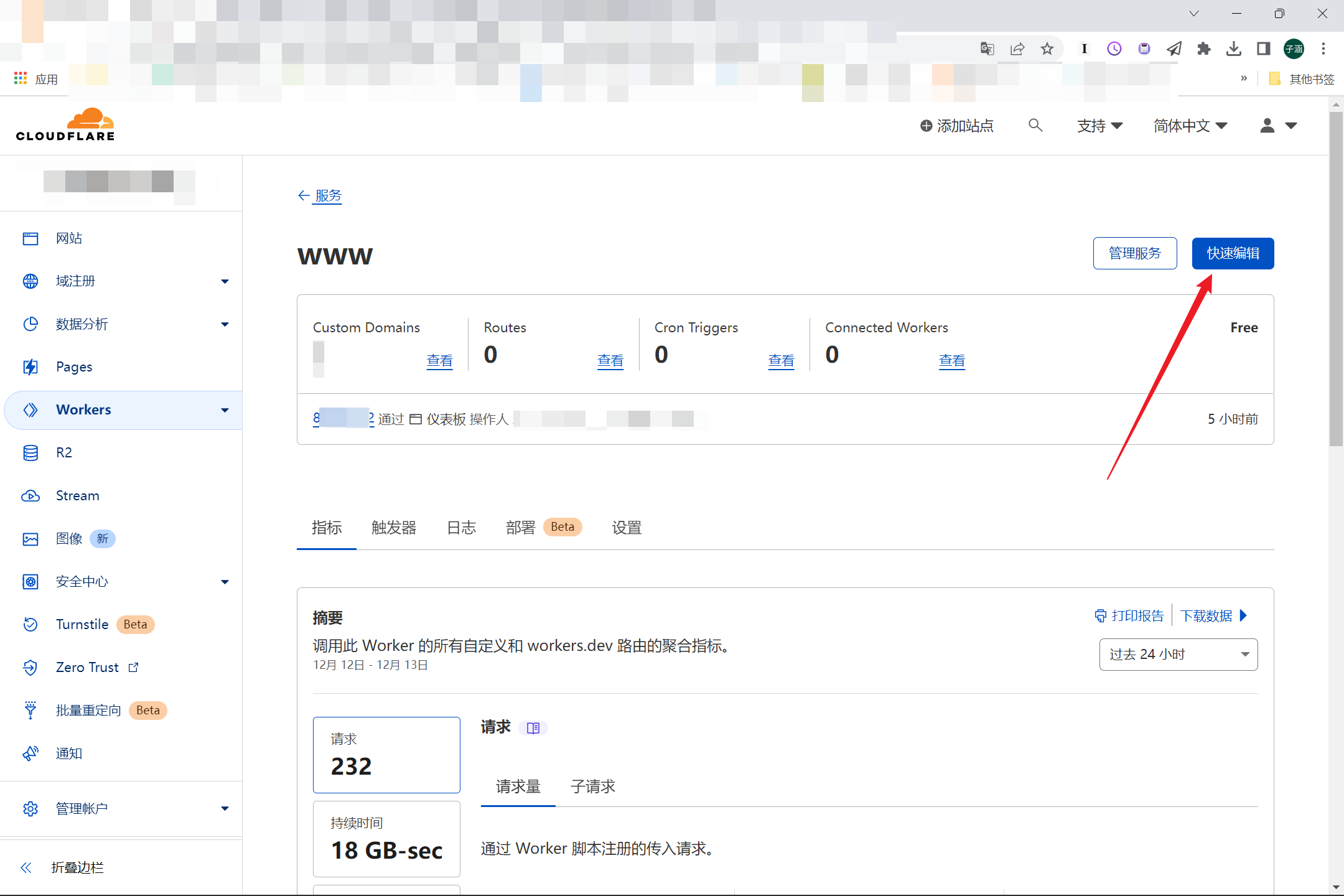The width and height of the screenshot is (1344, 896).
Task: Click the Workers diamond icon
Action: pos(30,410)
